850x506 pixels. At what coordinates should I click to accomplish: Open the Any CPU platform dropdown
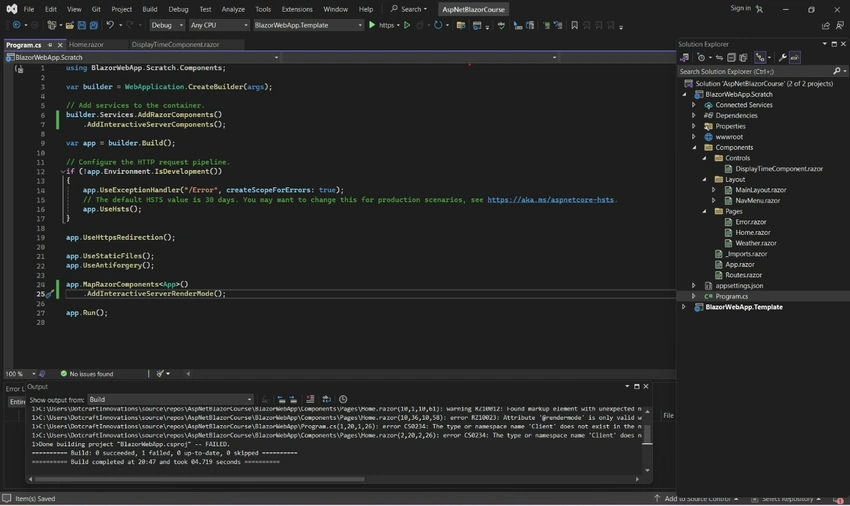point(219,25)
